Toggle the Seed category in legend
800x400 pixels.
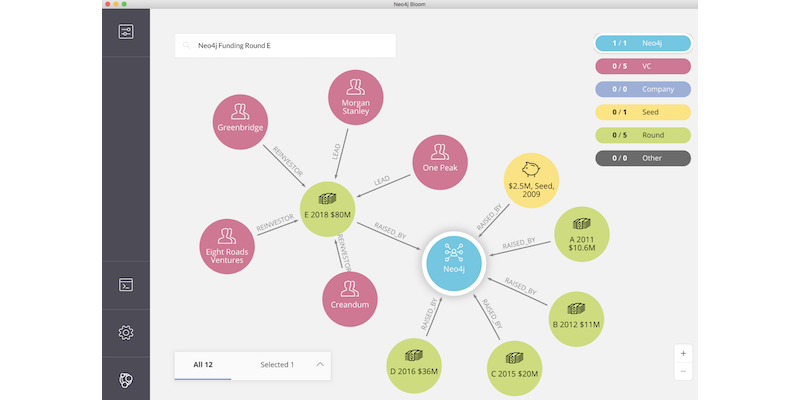[x=643, y=112]
